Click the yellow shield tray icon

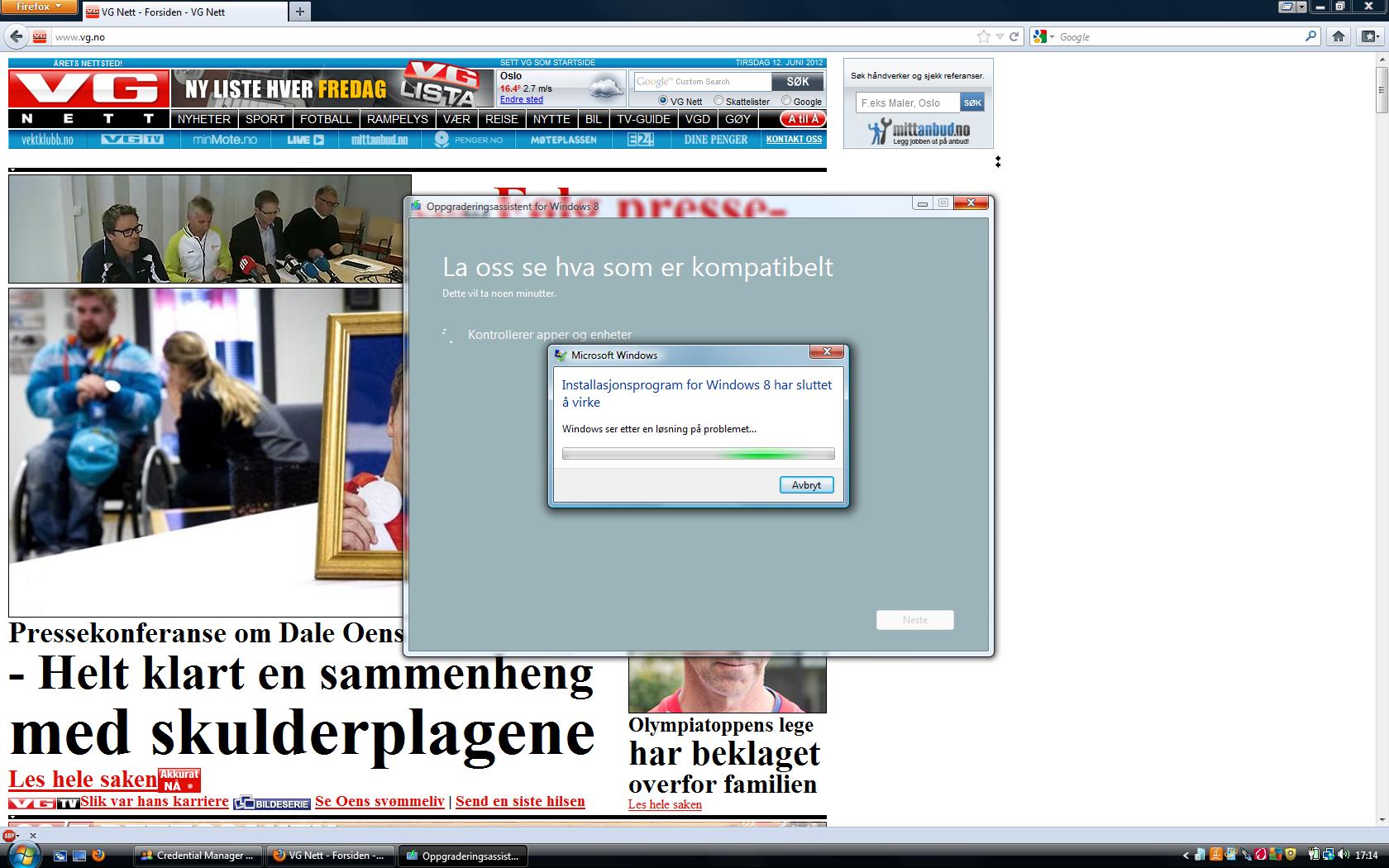point(1291,855)
